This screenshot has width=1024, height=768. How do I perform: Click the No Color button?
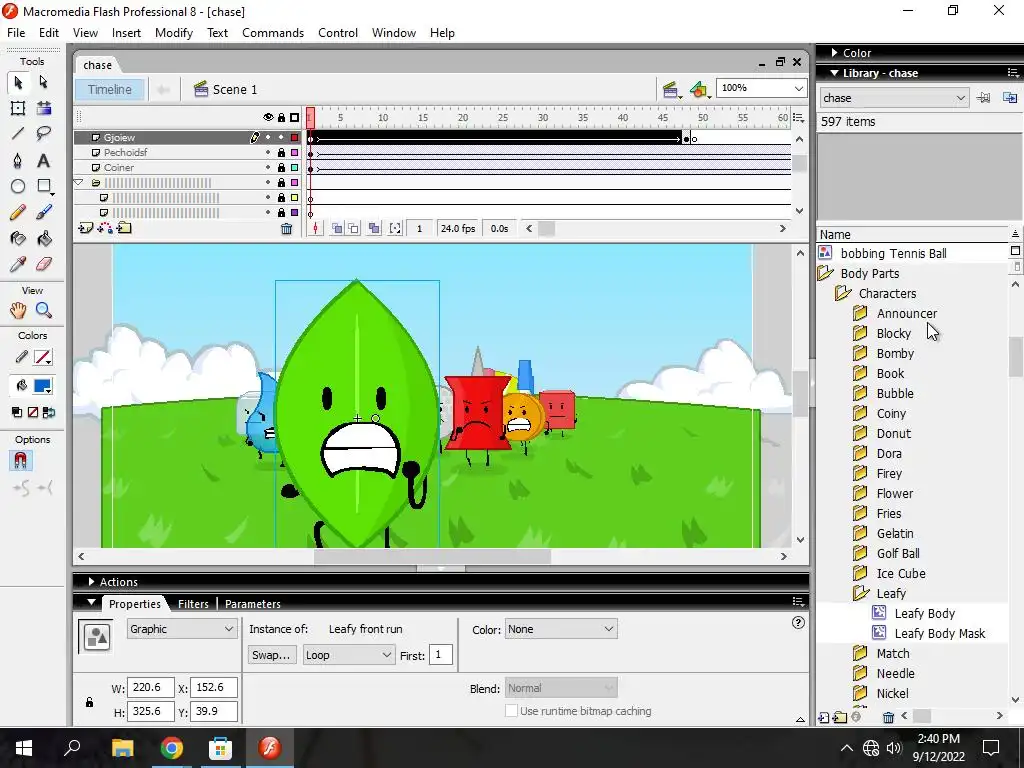[x=33, y=412]
